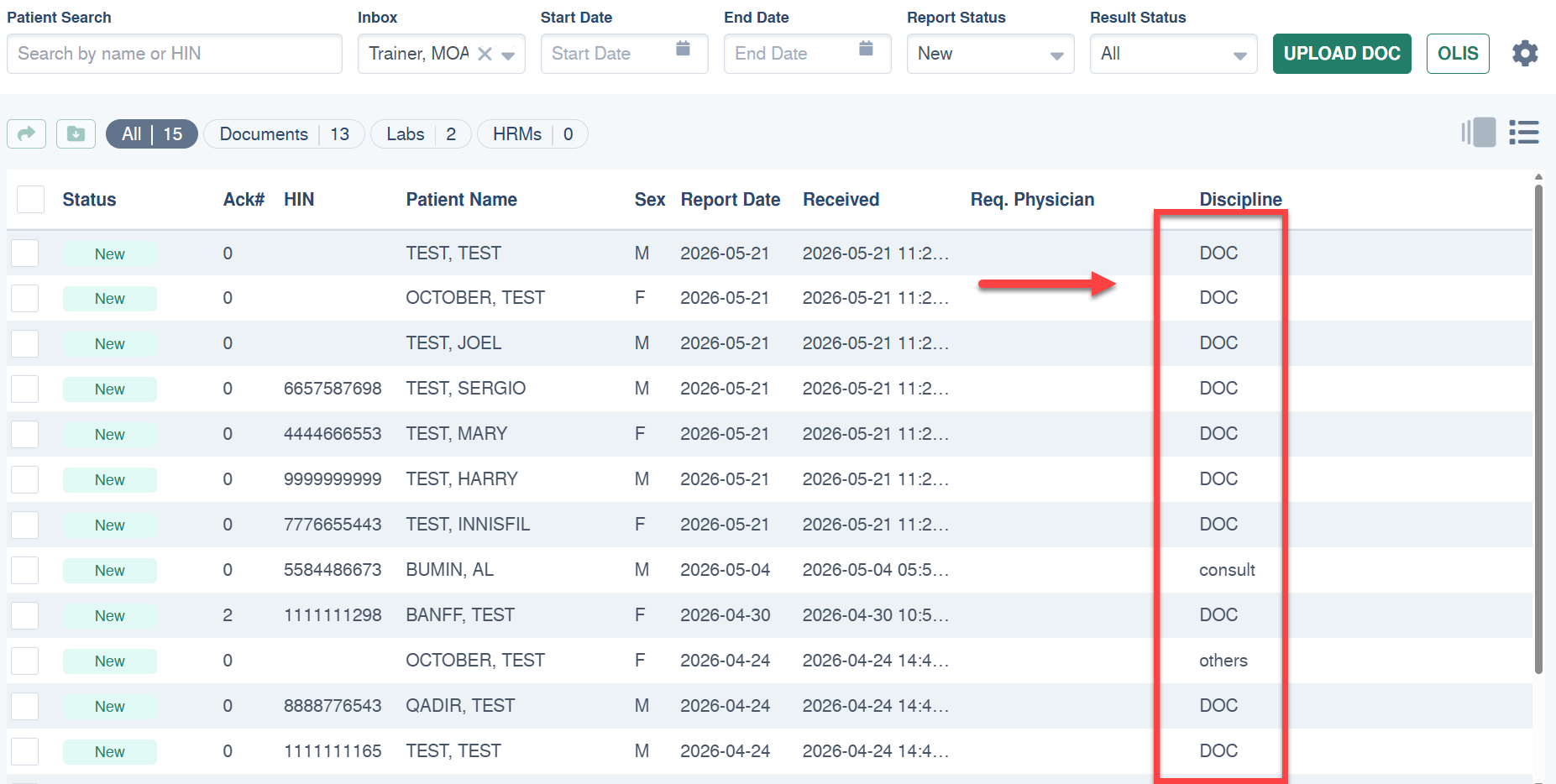Screen dimensions: 1556x784
Task: Click the Start Date input field
Action: (x=625, y=54)
